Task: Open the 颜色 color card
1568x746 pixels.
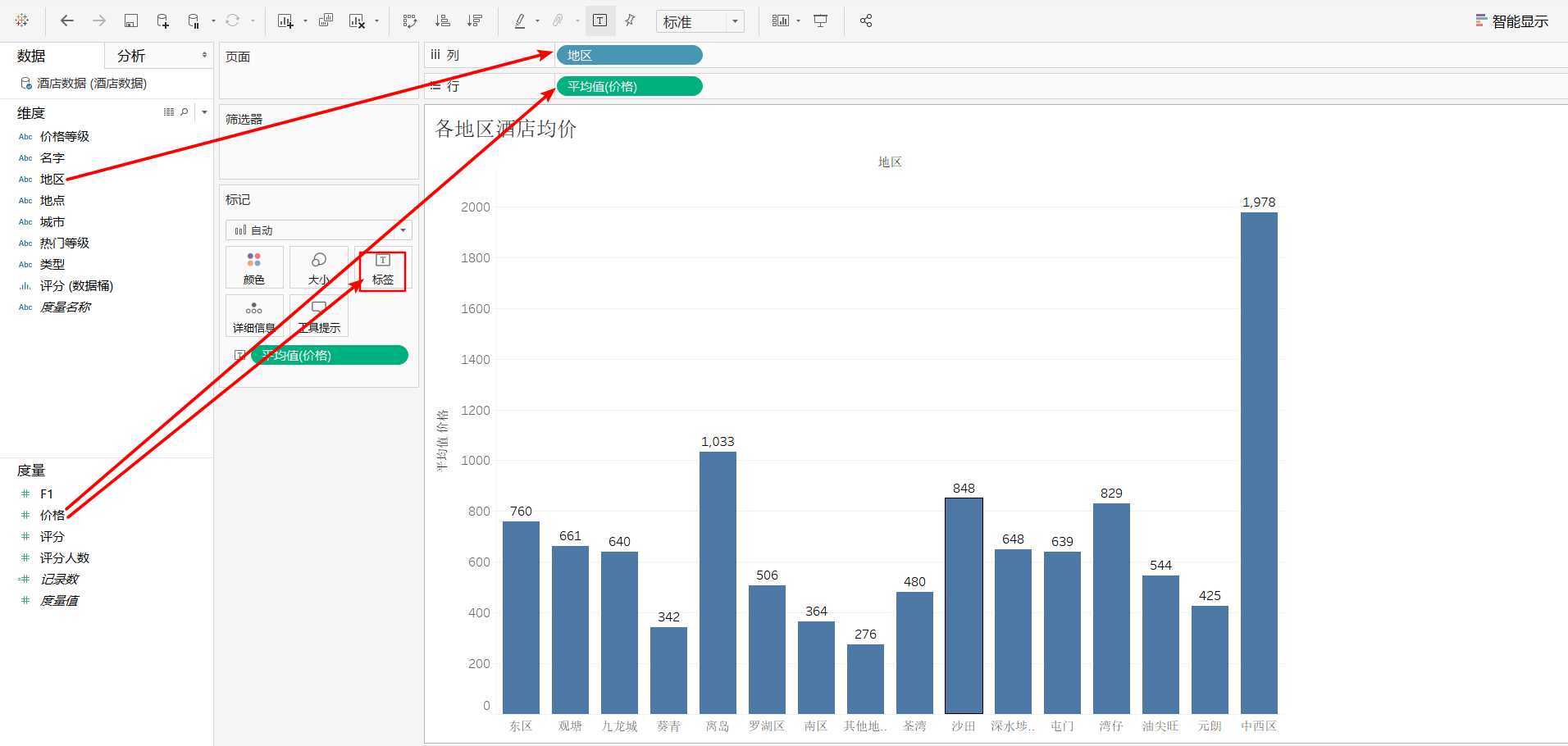Action: (x=254, y=268)
